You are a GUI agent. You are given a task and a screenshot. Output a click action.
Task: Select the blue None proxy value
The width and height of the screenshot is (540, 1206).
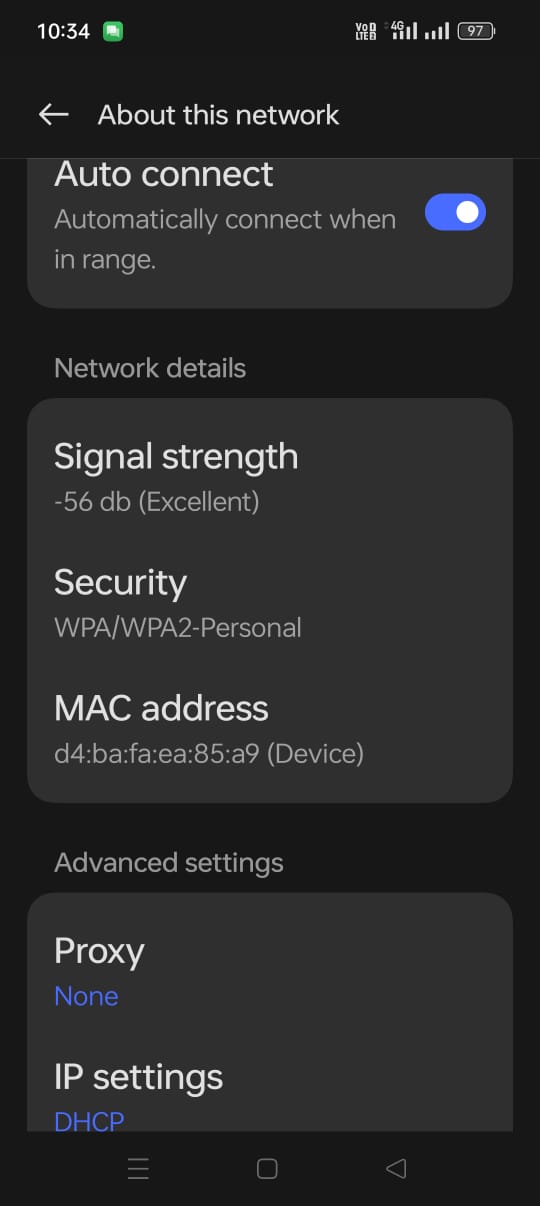point(86,996)
